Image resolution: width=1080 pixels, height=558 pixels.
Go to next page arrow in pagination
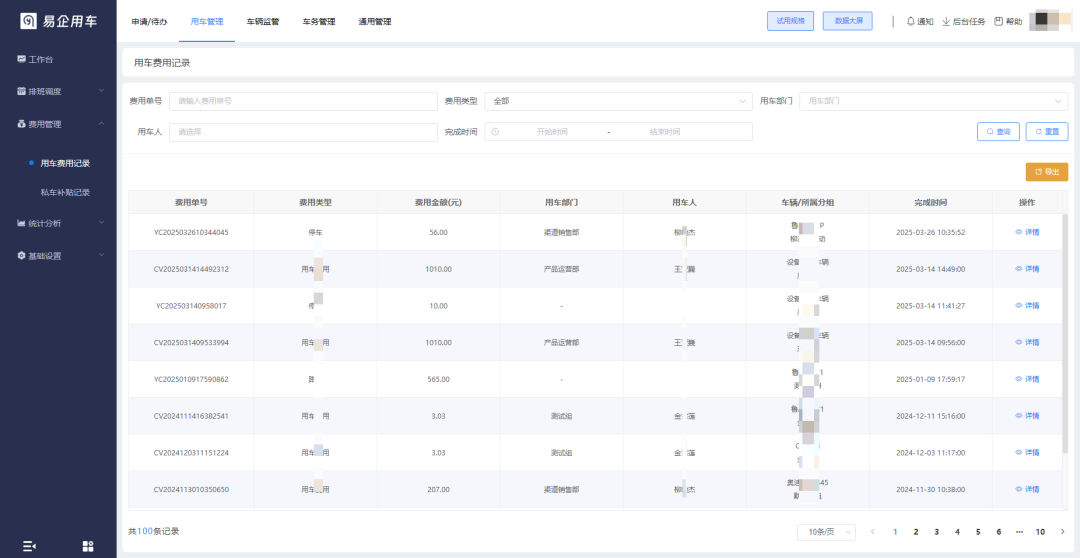coord(1062,532)
